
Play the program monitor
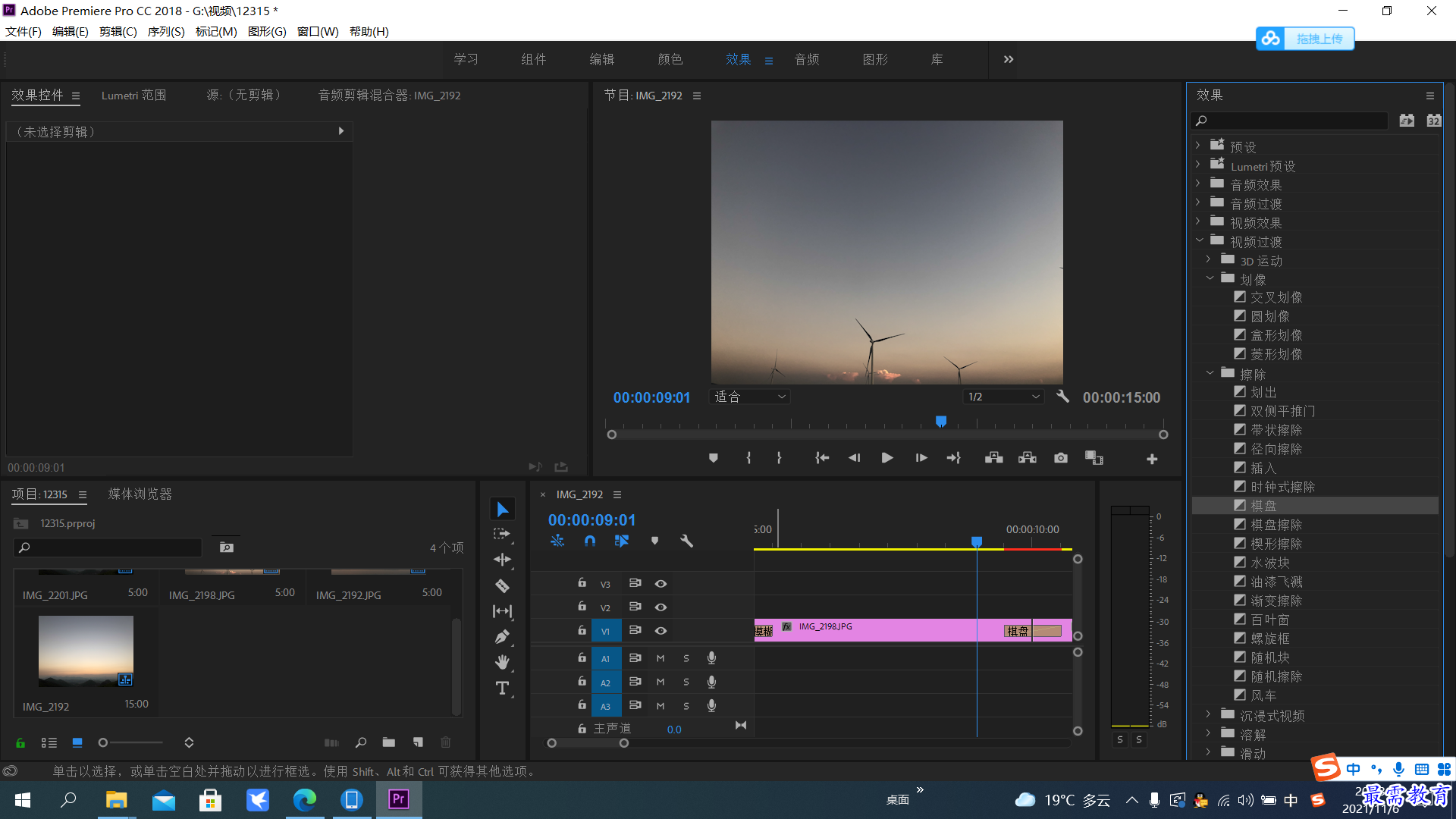(x=887, y=458)
